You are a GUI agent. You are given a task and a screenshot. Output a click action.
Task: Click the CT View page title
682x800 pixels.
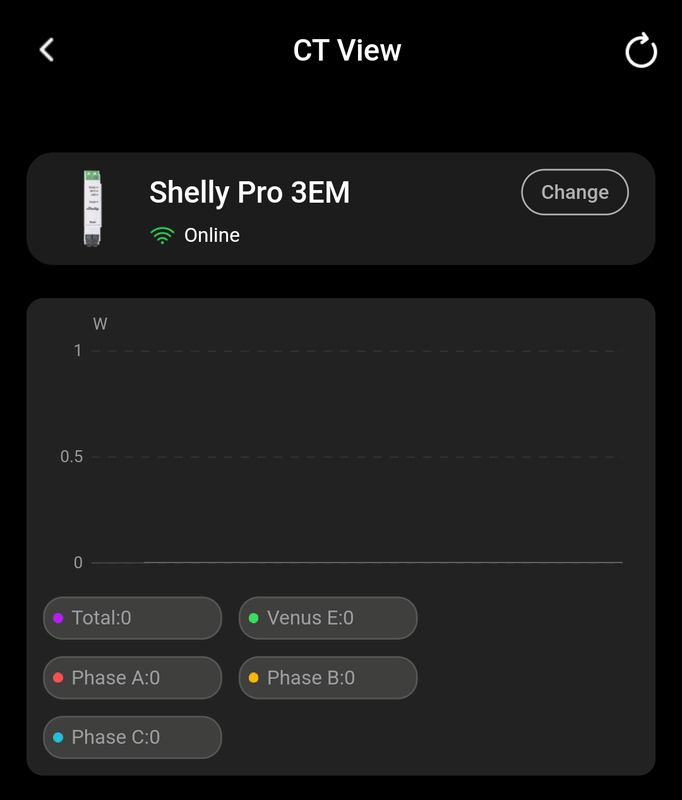tap(347, 50)
